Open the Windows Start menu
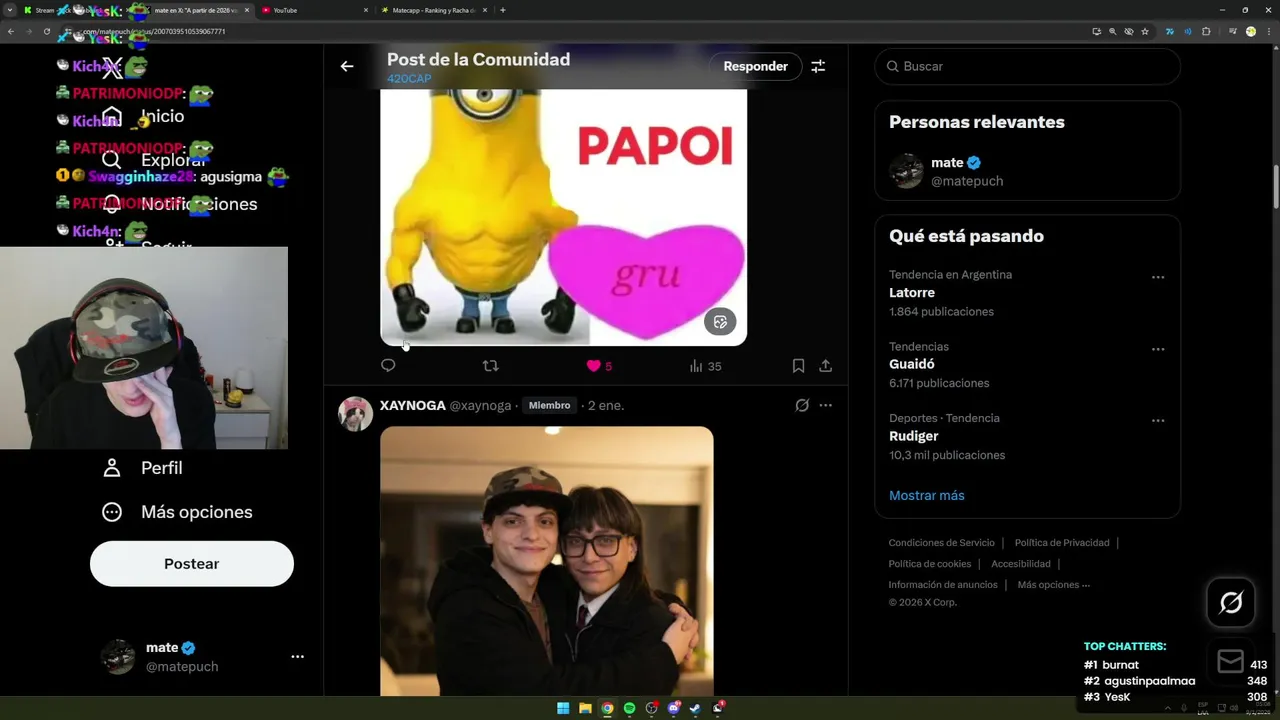This screenshot has height=720, width=1280. pyautogui.click(x=563, y=708)
